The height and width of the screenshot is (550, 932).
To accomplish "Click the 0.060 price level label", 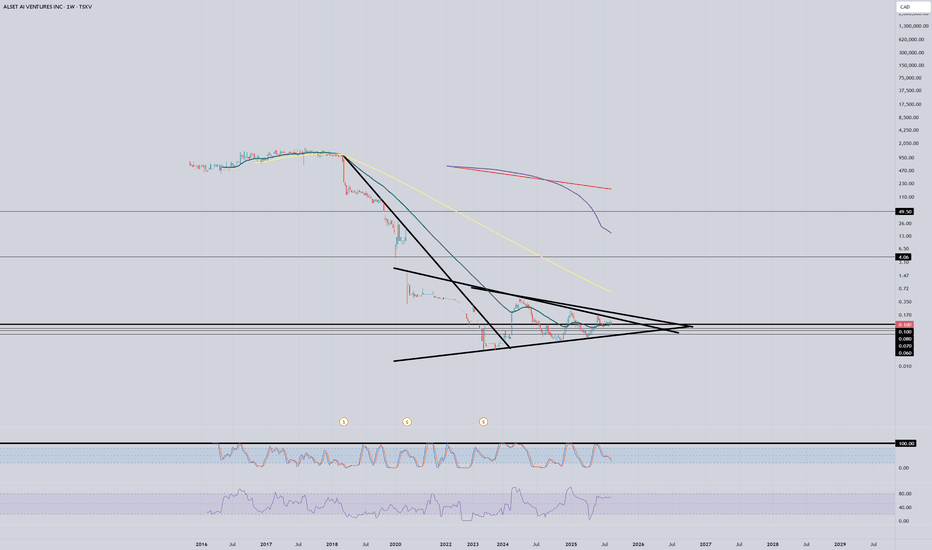I will (x=904, y=353).
